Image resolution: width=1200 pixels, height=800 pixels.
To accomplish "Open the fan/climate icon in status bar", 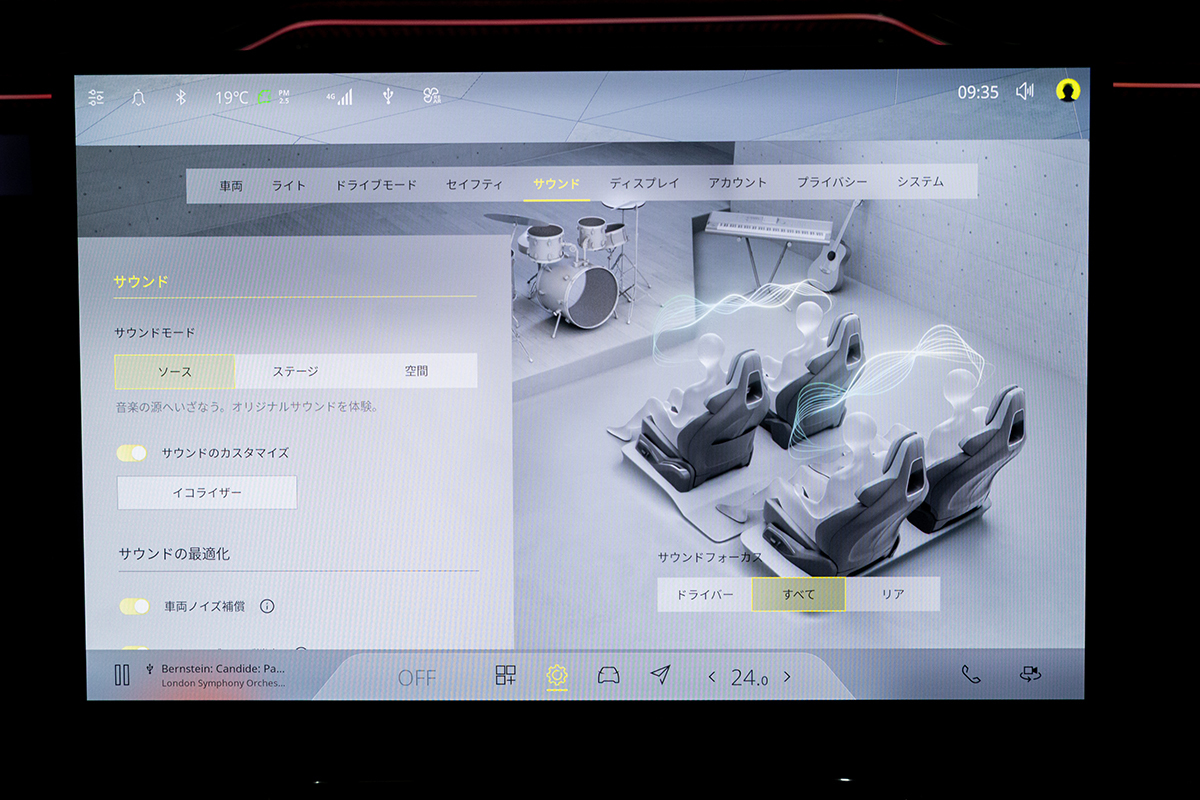I will [431, 97].
